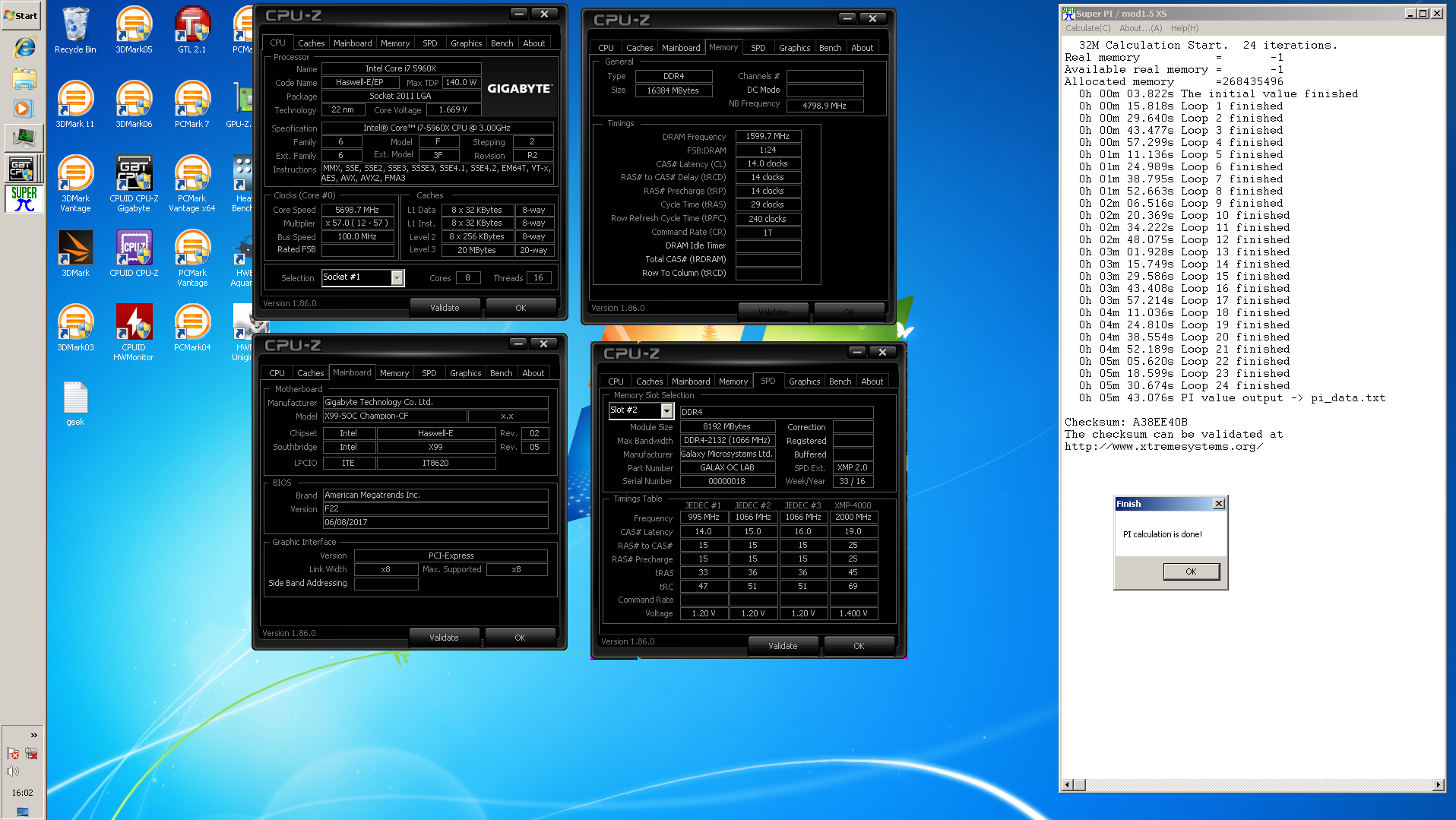The height and width of the screenshot is (820, 1456).
Task: Open the PCMark04 shortcut
Action: click(192, 328)
